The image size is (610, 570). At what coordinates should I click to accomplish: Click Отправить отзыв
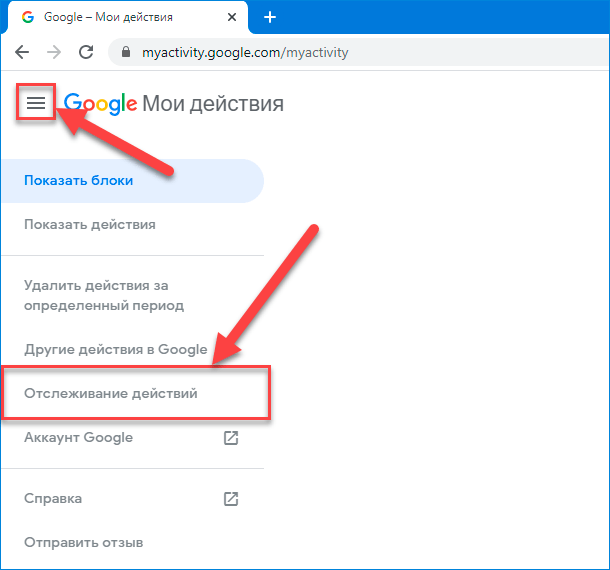pos(84,542)
